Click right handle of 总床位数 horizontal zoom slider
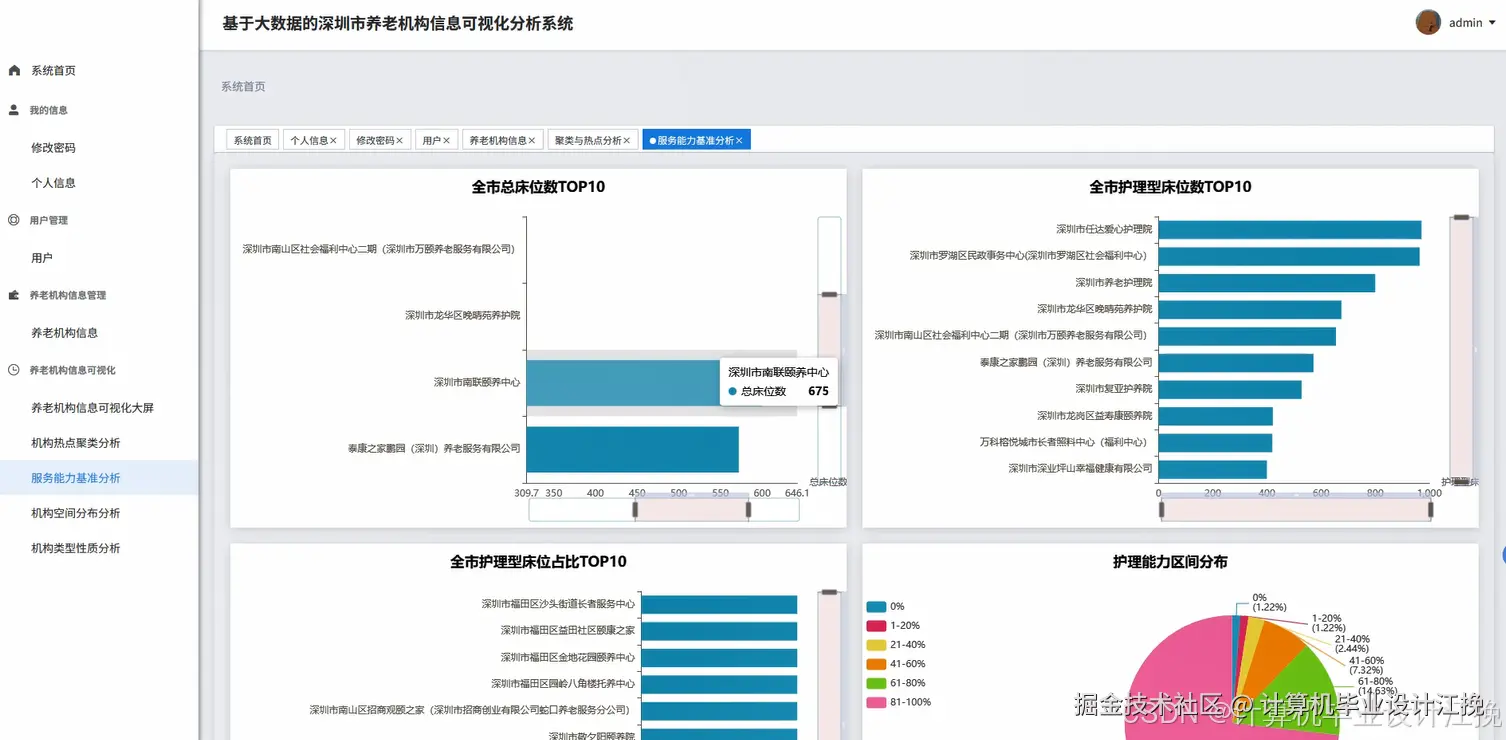The height and width of the screenshot is (740, 1506). click(x=748, y=510)
